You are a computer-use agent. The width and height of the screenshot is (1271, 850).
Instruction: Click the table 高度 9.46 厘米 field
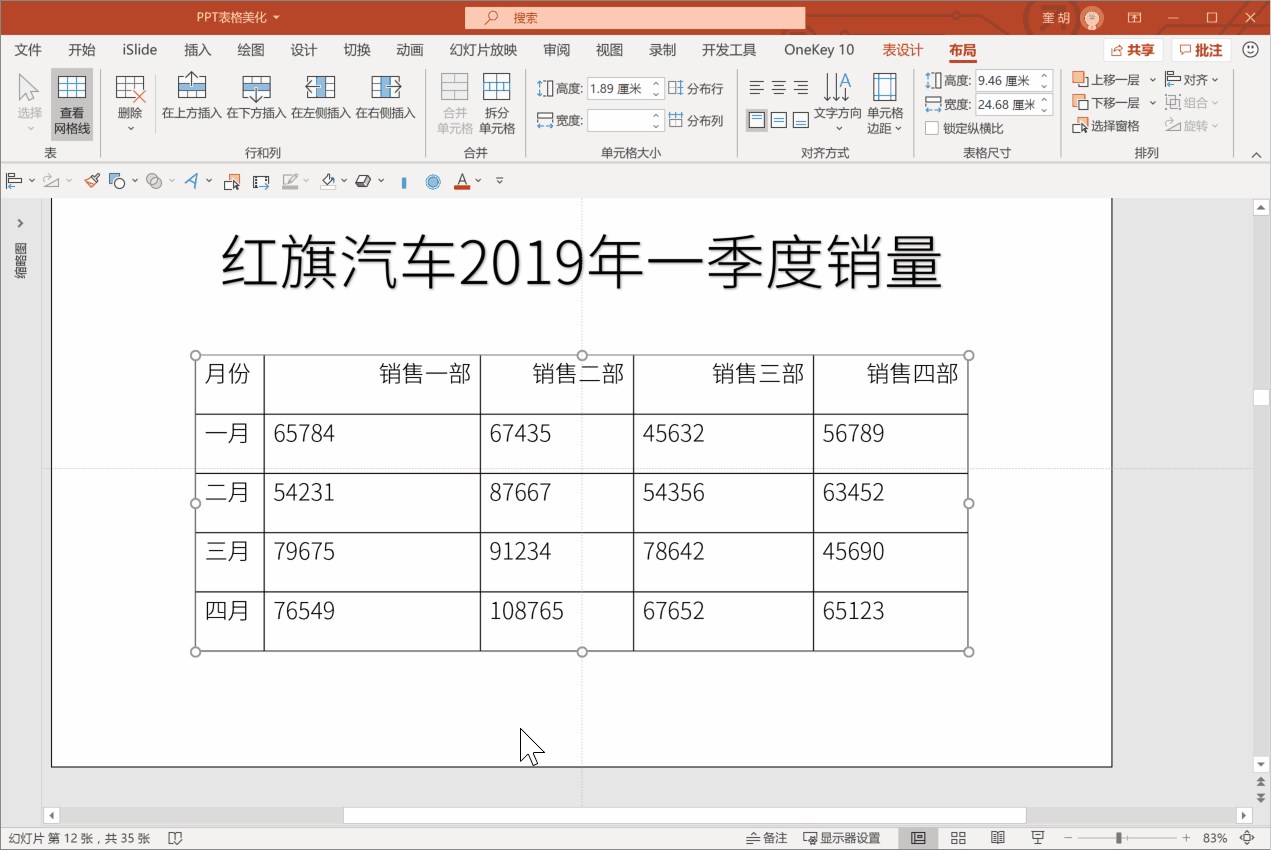click(1007, 80)
